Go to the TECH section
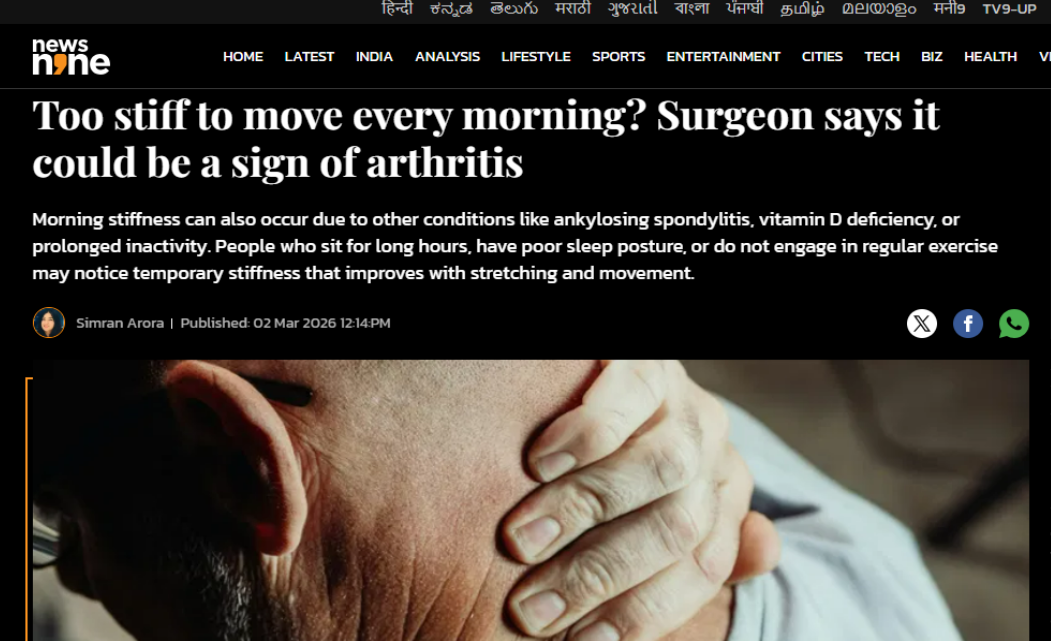1051x641 pixels. coord(881,57)
